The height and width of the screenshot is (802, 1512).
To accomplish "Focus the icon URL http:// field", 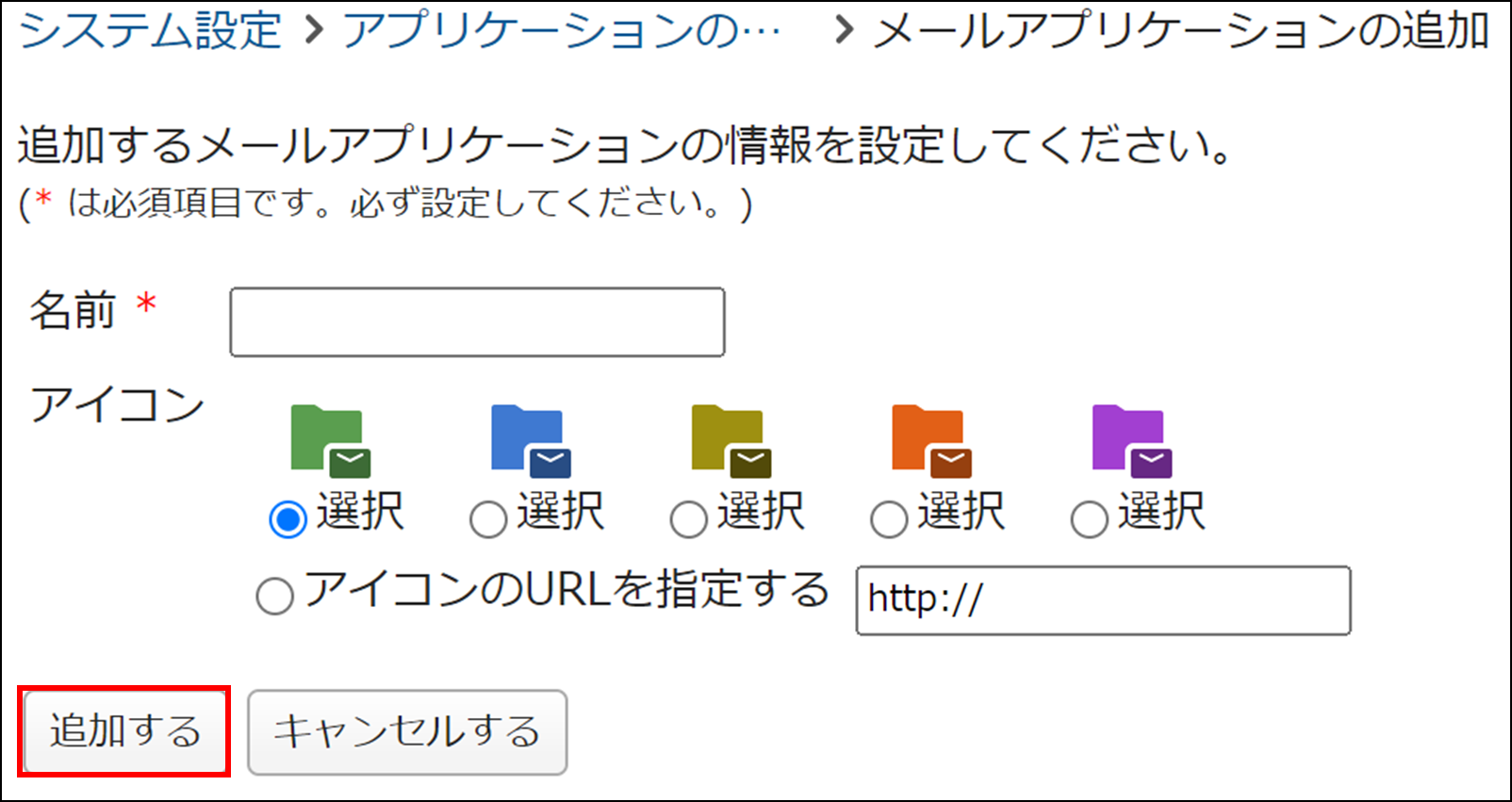I will click(x=1103, y=600).
